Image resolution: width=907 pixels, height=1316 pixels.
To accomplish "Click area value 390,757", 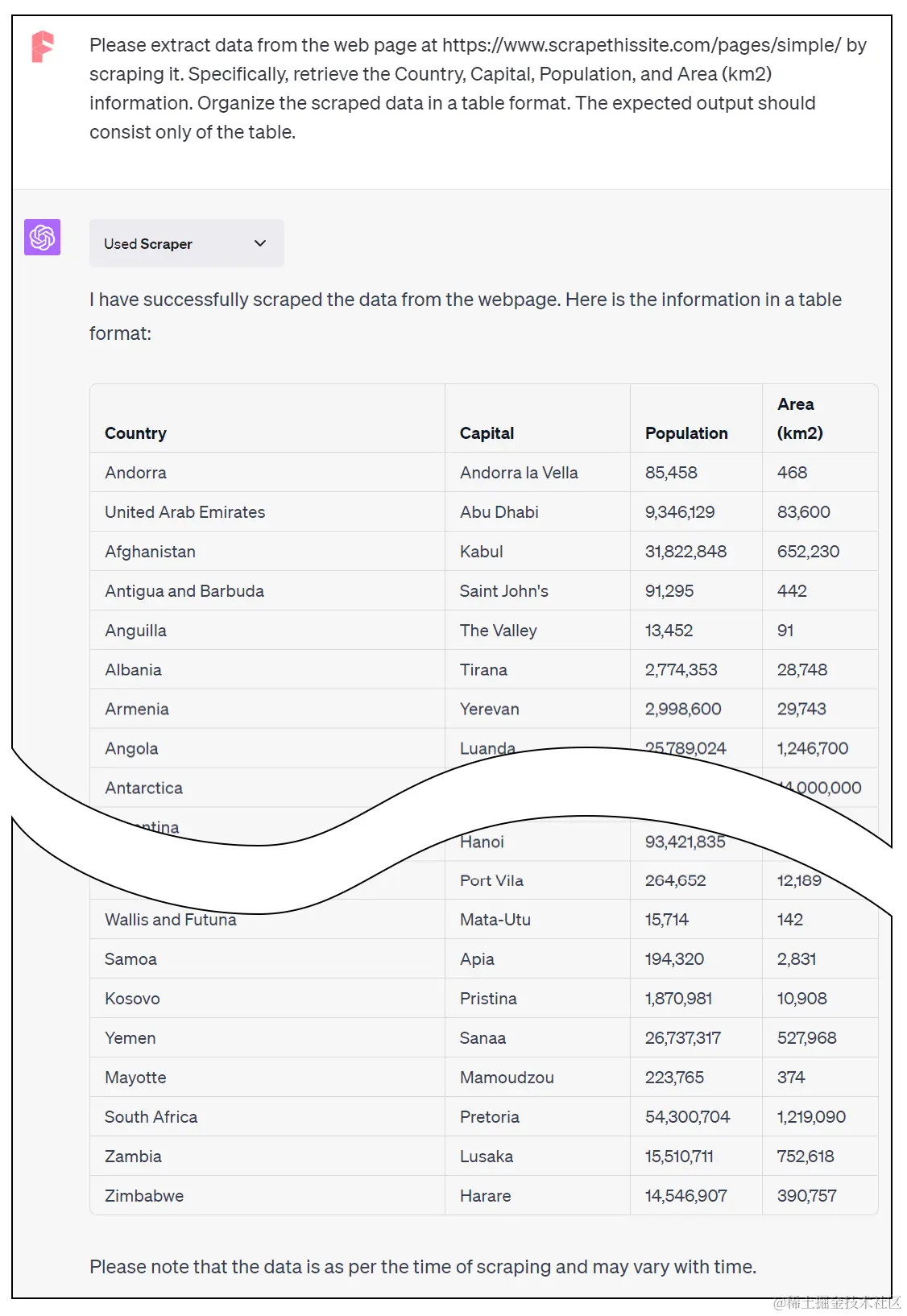I will point(807,1196).
